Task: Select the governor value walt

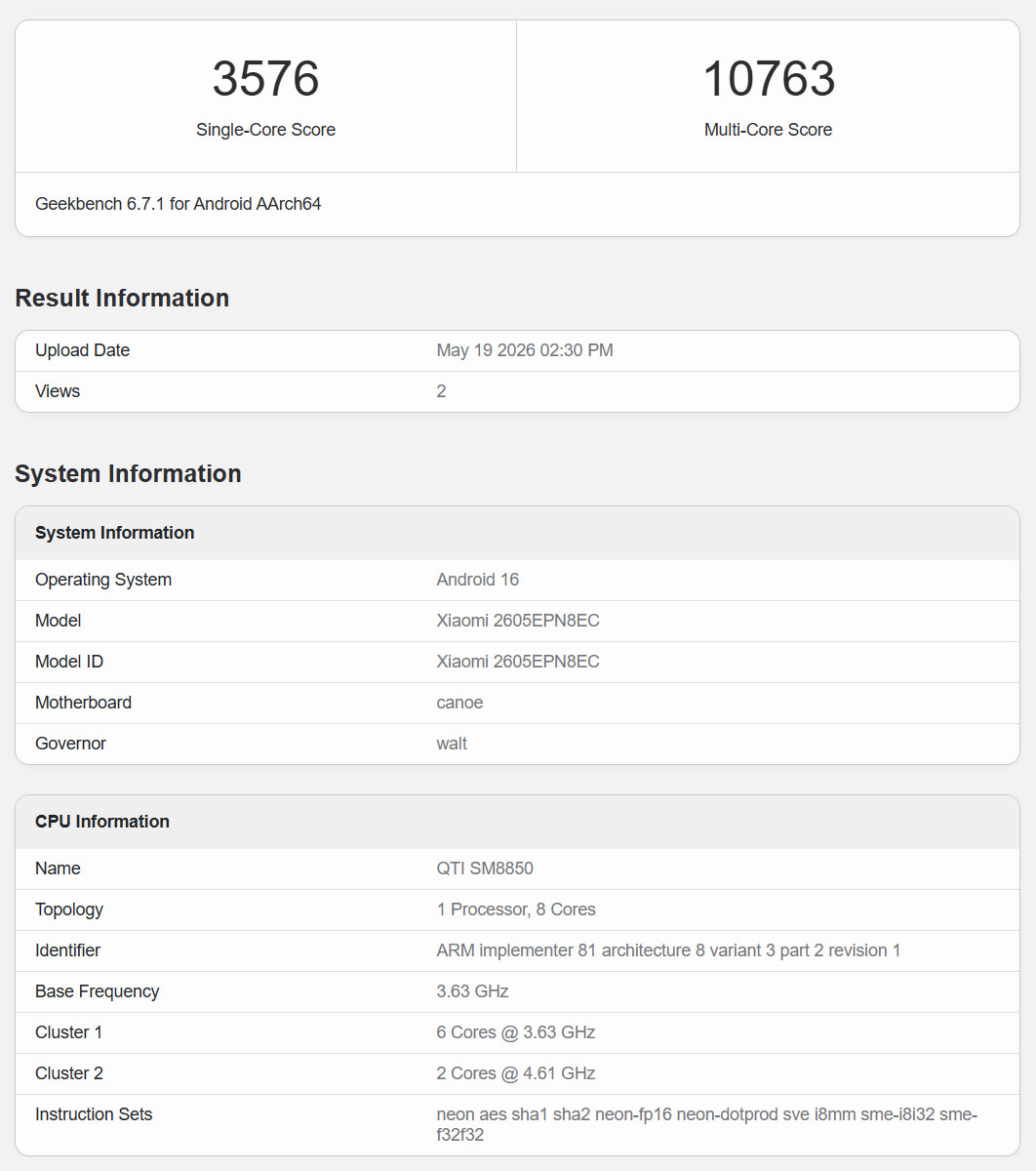Action: pyautogui.click(x=452, y=744)
